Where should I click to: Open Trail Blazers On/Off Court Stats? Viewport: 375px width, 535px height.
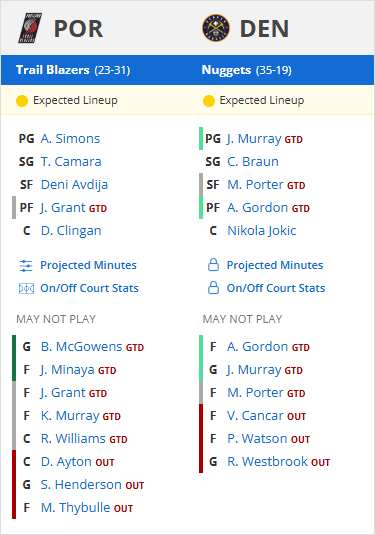tap(89, 288)
